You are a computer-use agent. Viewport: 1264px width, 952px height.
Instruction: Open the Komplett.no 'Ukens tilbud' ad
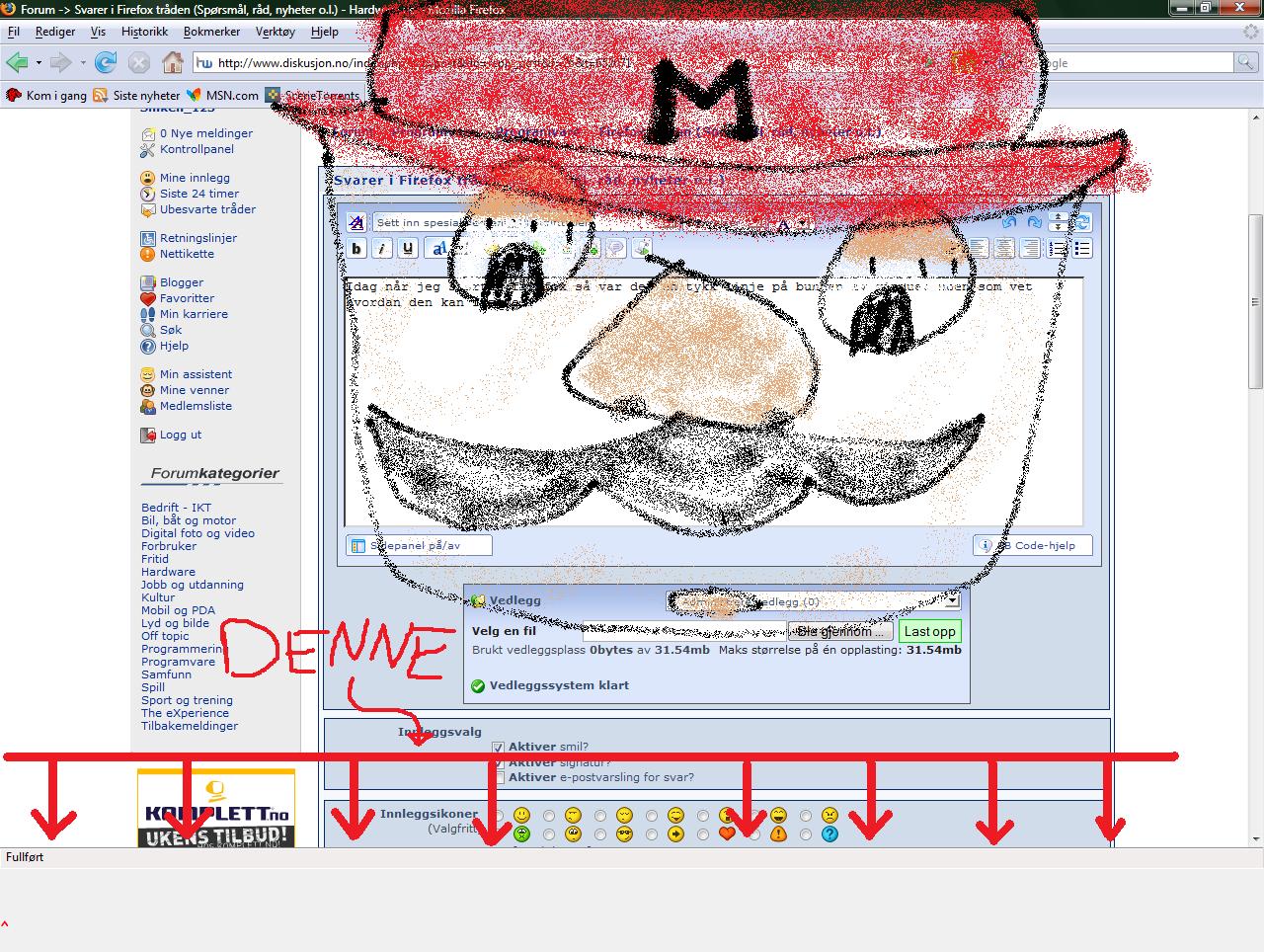click(215, 809)
